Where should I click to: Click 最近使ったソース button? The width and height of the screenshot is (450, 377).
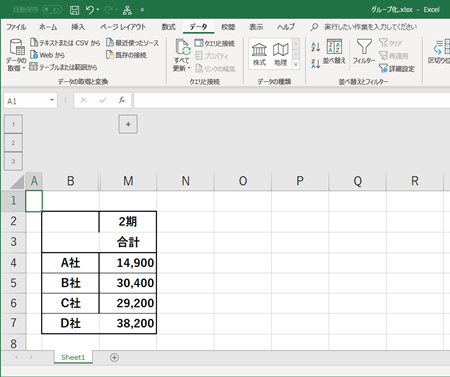(133, 43)
